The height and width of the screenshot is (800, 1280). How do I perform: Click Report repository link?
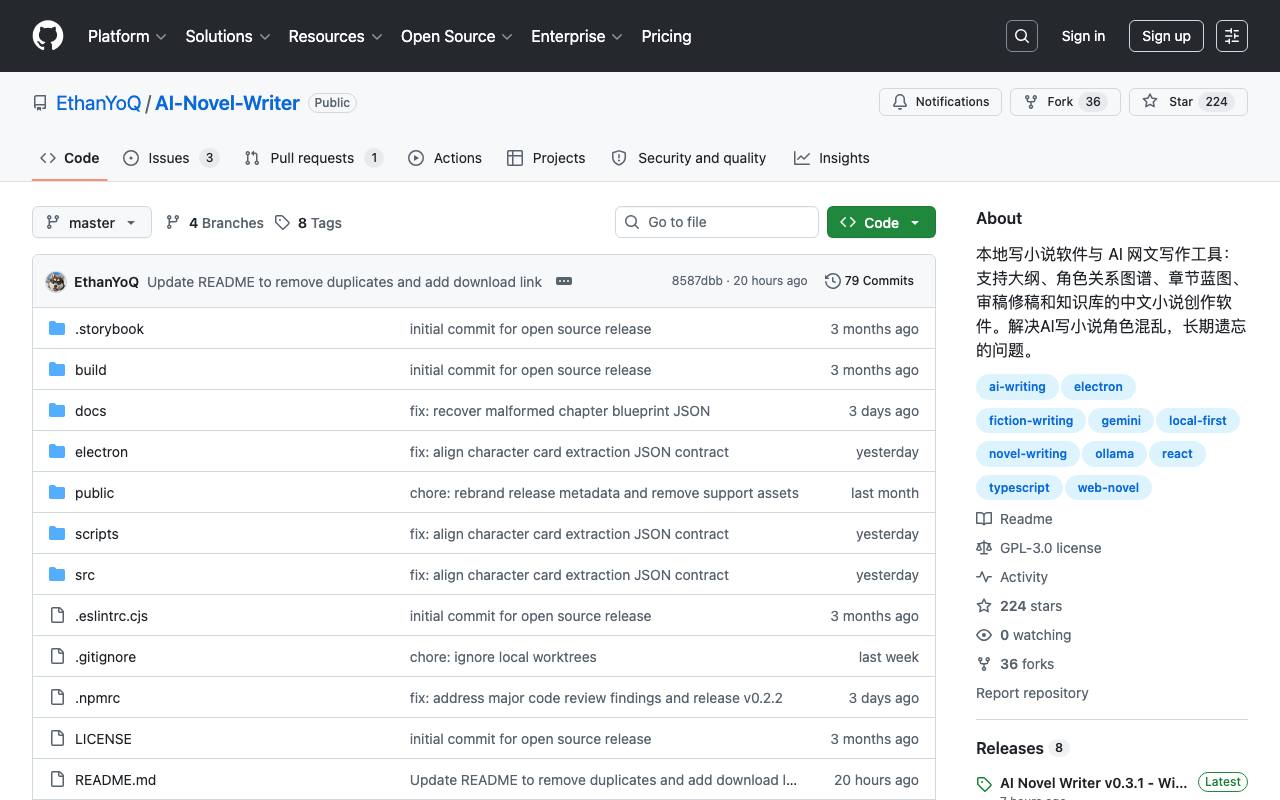(1032, 693)
